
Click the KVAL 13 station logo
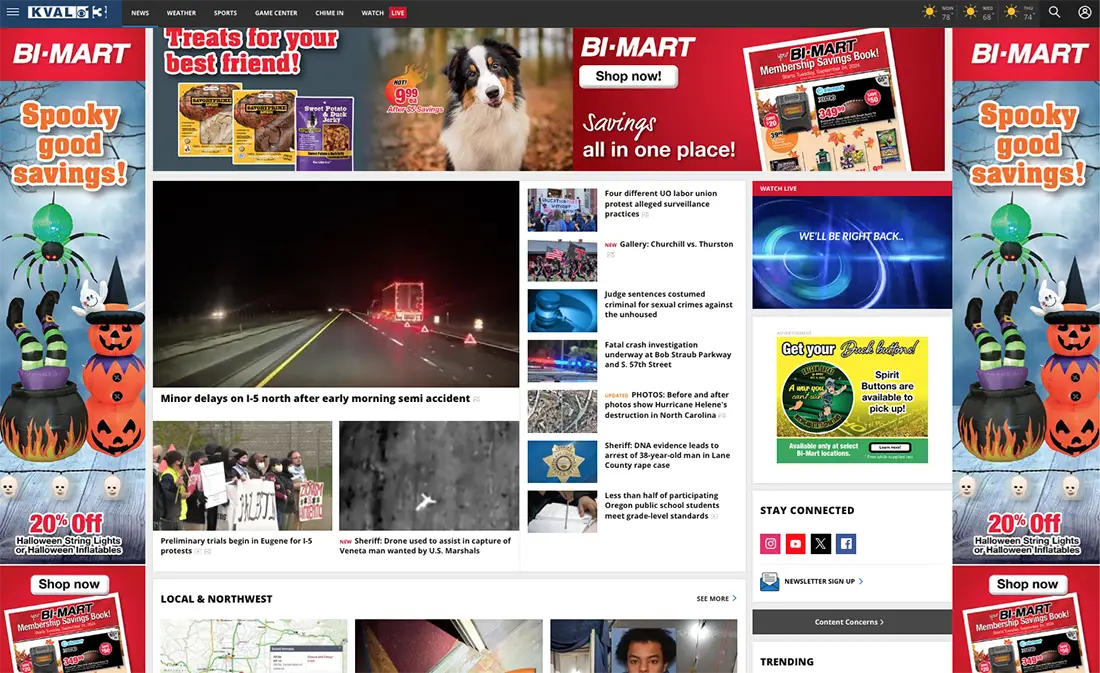click(67, 12)
